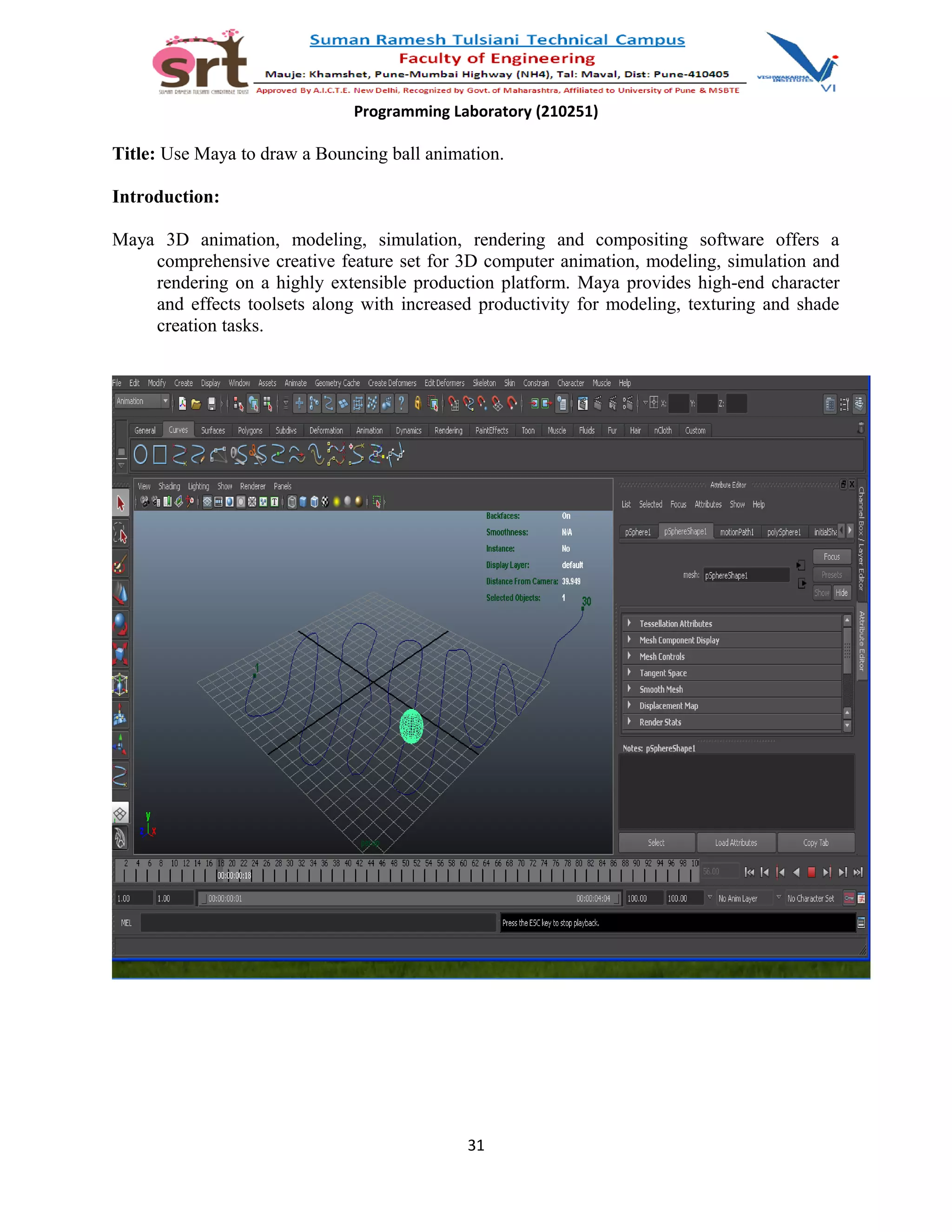The height and width of the screenshot is (1232, 952).
Task: Click the range slider bar near 00:00:04:04
Action: tap(593, 898)
